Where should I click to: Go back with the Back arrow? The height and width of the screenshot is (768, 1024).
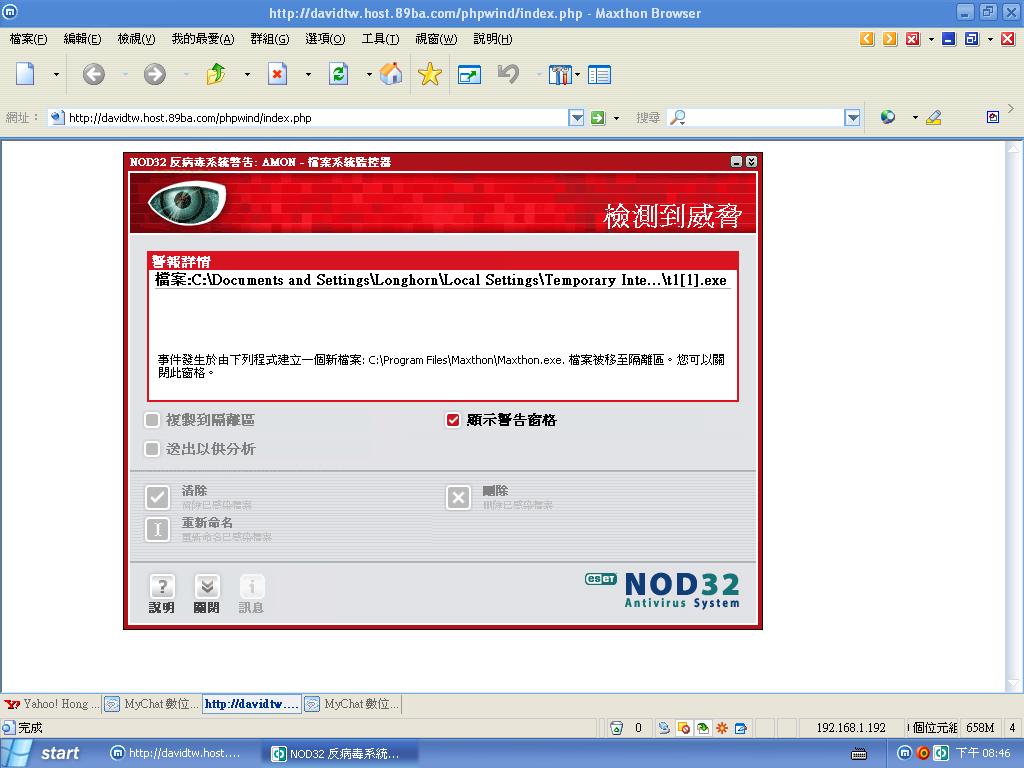pyautogui.click(x=93, y=74)
